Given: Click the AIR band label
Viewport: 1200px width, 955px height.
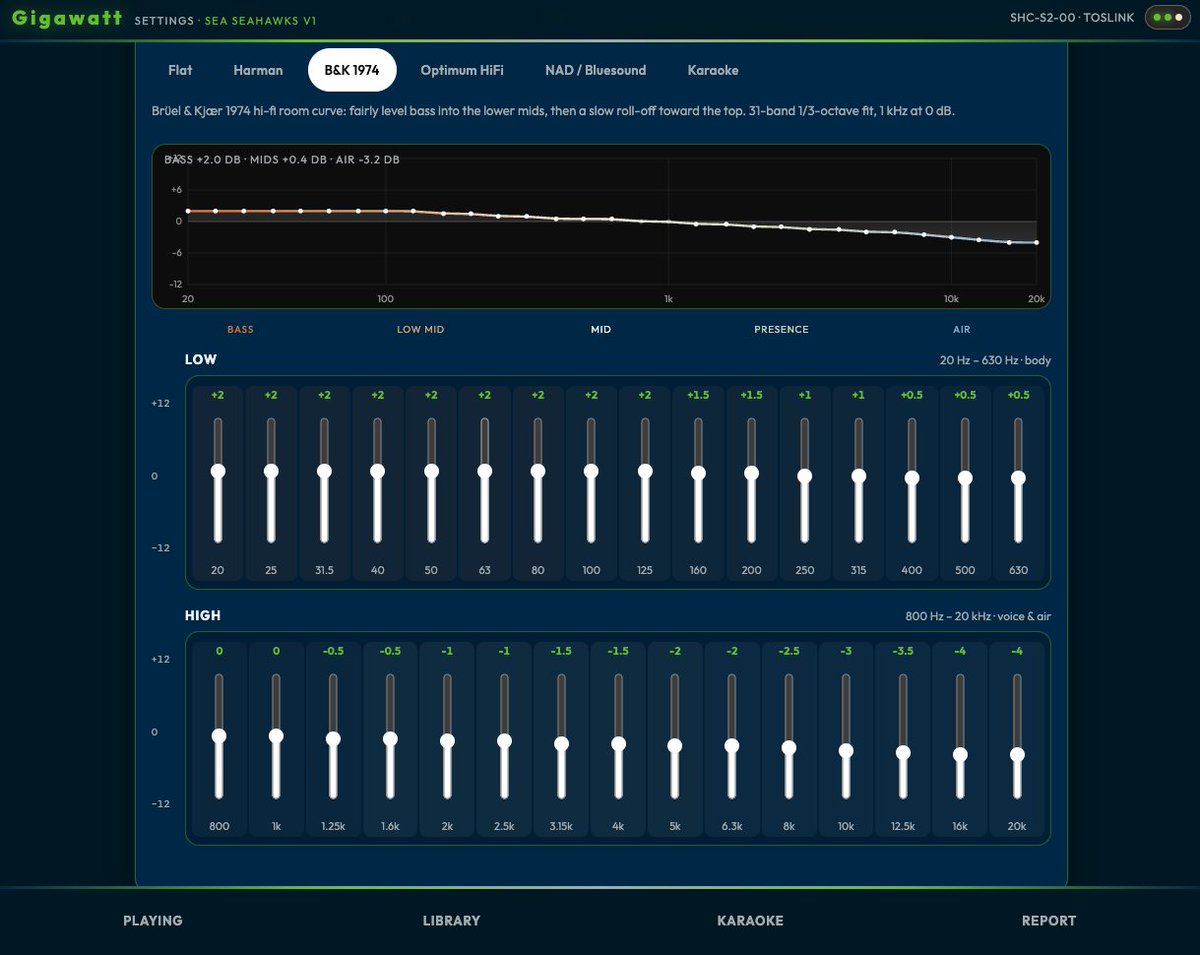Looking at the screenshot, I should pyautogui.click(x=961, y=329).
